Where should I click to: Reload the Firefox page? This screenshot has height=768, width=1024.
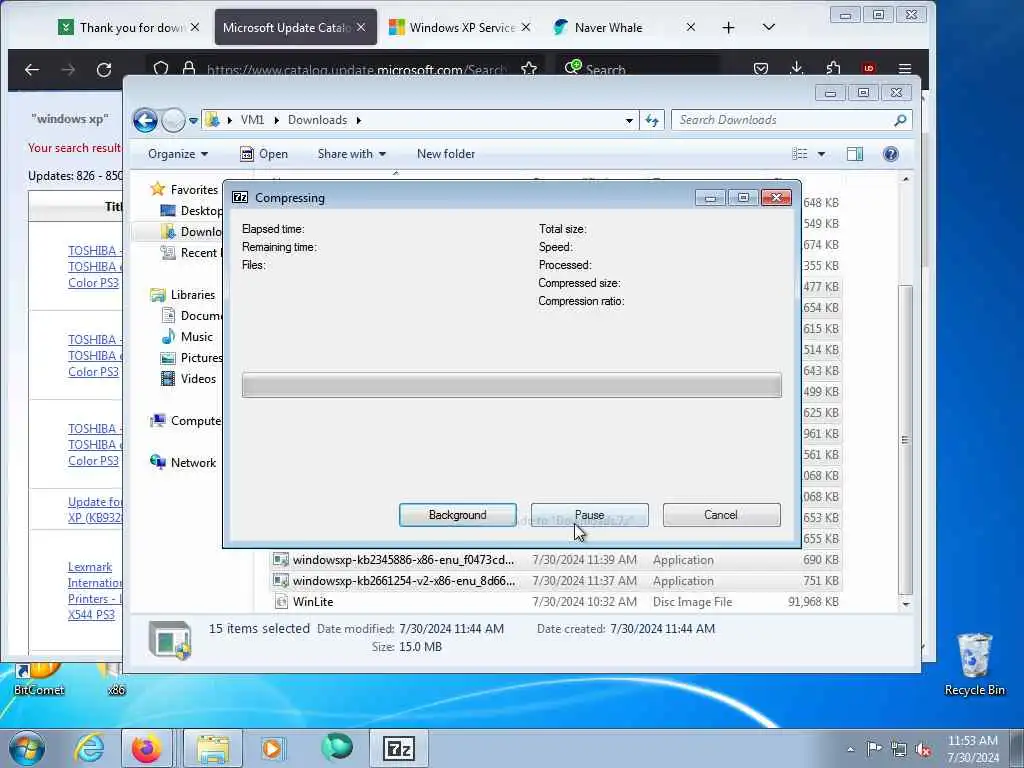coord(104,69)
